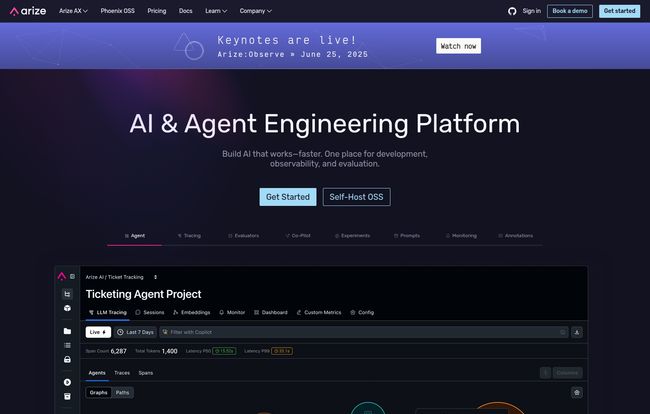Click the small panel icon beside sidebar logo
Viewport: 650px width, 414px height.
(73, 276)
